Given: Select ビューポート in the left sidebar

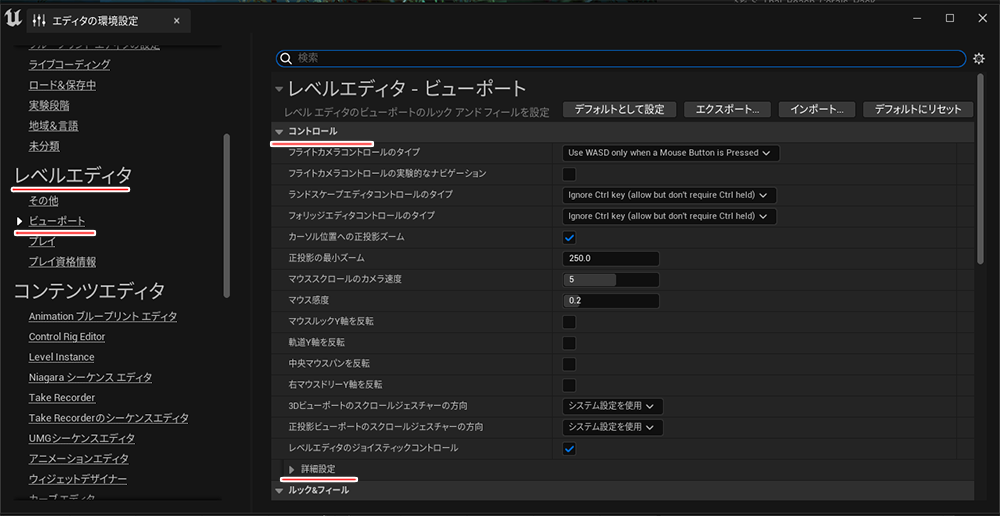Looking at the screenshot, I should click(x=57, y=221).
